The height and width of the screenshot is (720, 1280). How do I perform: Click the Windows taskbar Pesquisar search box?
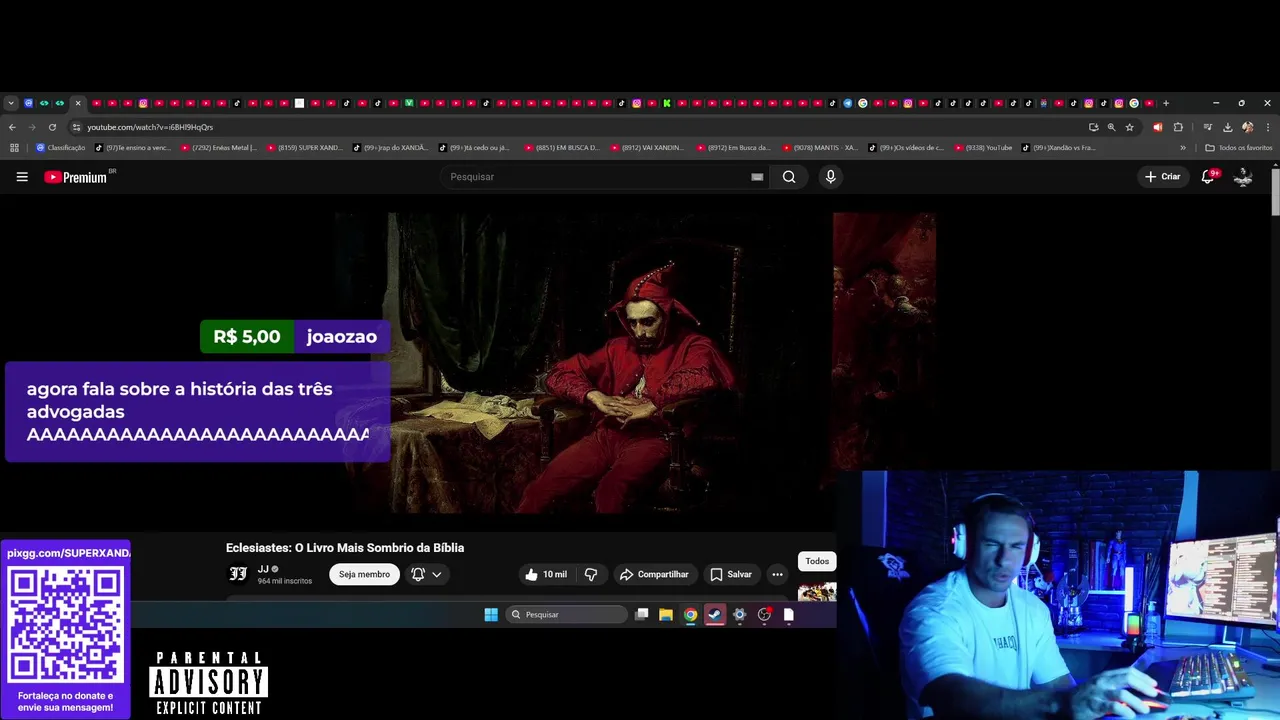tap(566, 614)
